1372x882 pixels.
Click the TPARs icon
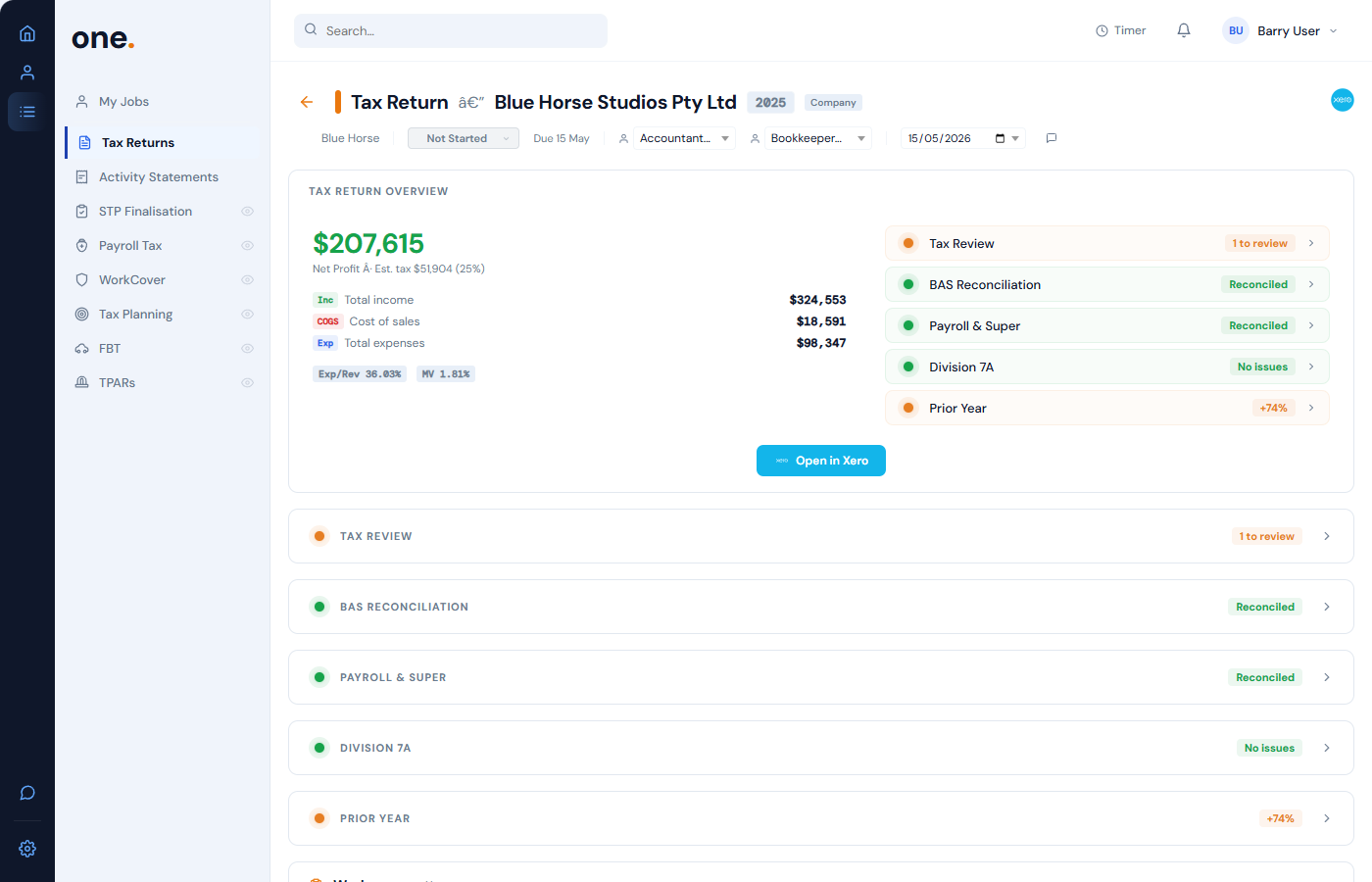pyautogui.click(x=82, y=382)
